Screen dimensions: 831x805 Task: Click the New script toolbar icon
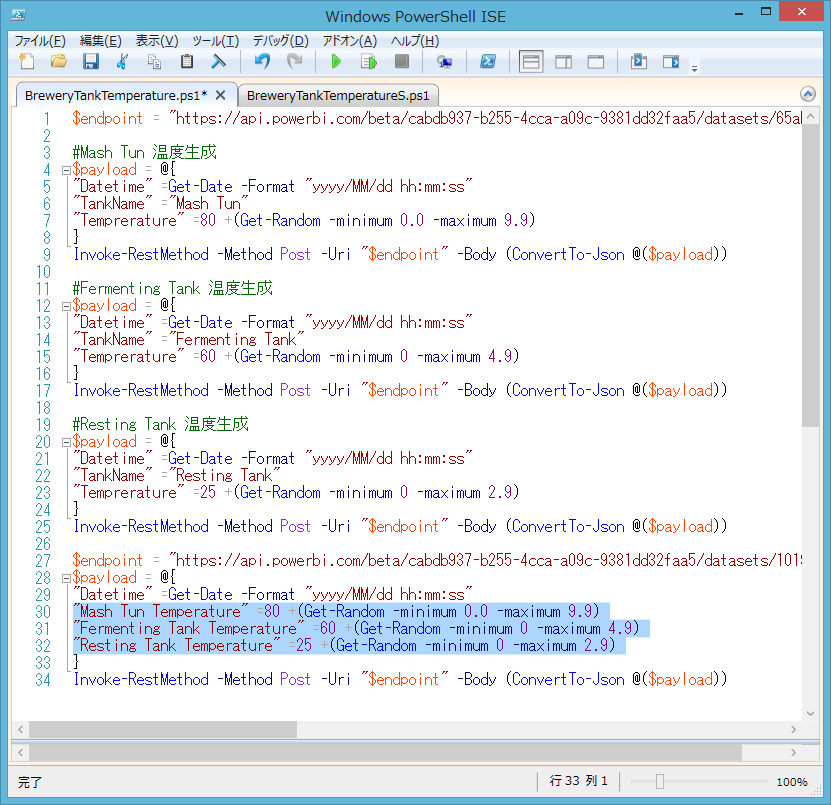point(26,61)
